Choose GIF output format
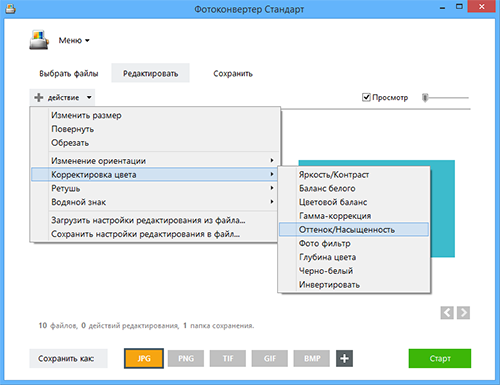The height and width of the screenshot is (385, 500). [x=270, y=358]
